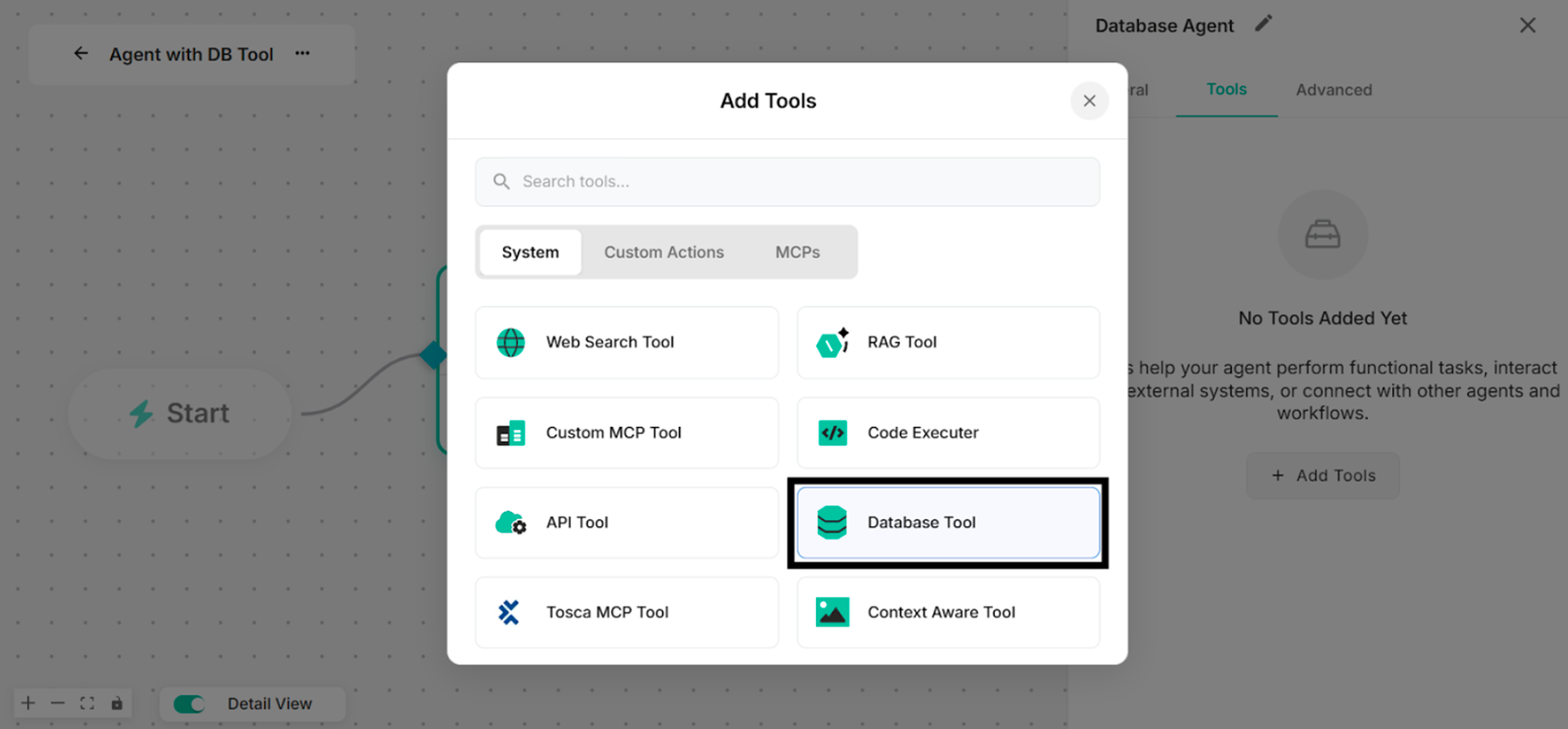The image size is (1568, 729).
Task: Select the Context Aware Tool image icon
Action: click(x=832, y=612)
